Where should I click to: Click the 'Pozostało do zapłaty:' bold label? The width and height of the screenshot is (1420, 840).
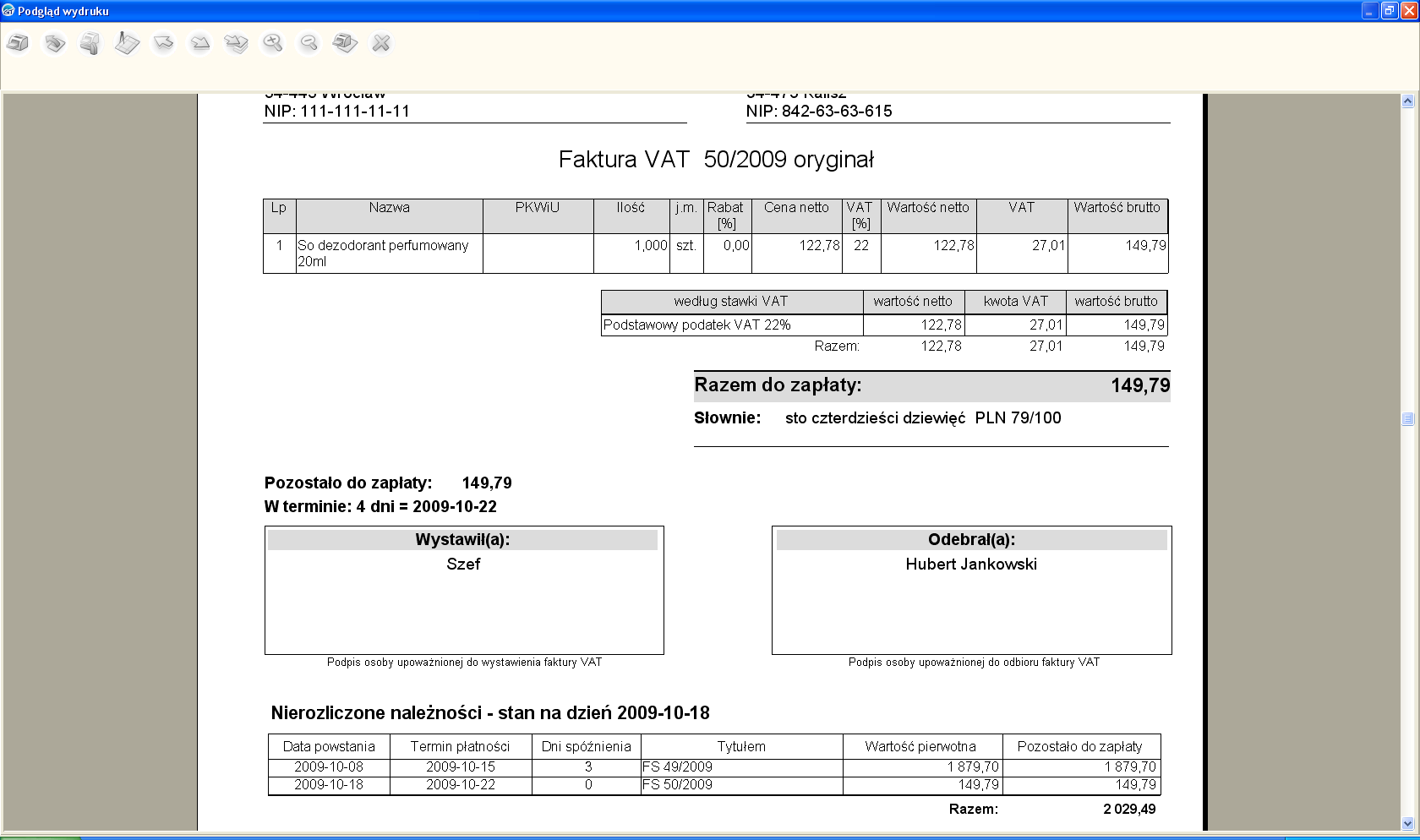[348, 483]
